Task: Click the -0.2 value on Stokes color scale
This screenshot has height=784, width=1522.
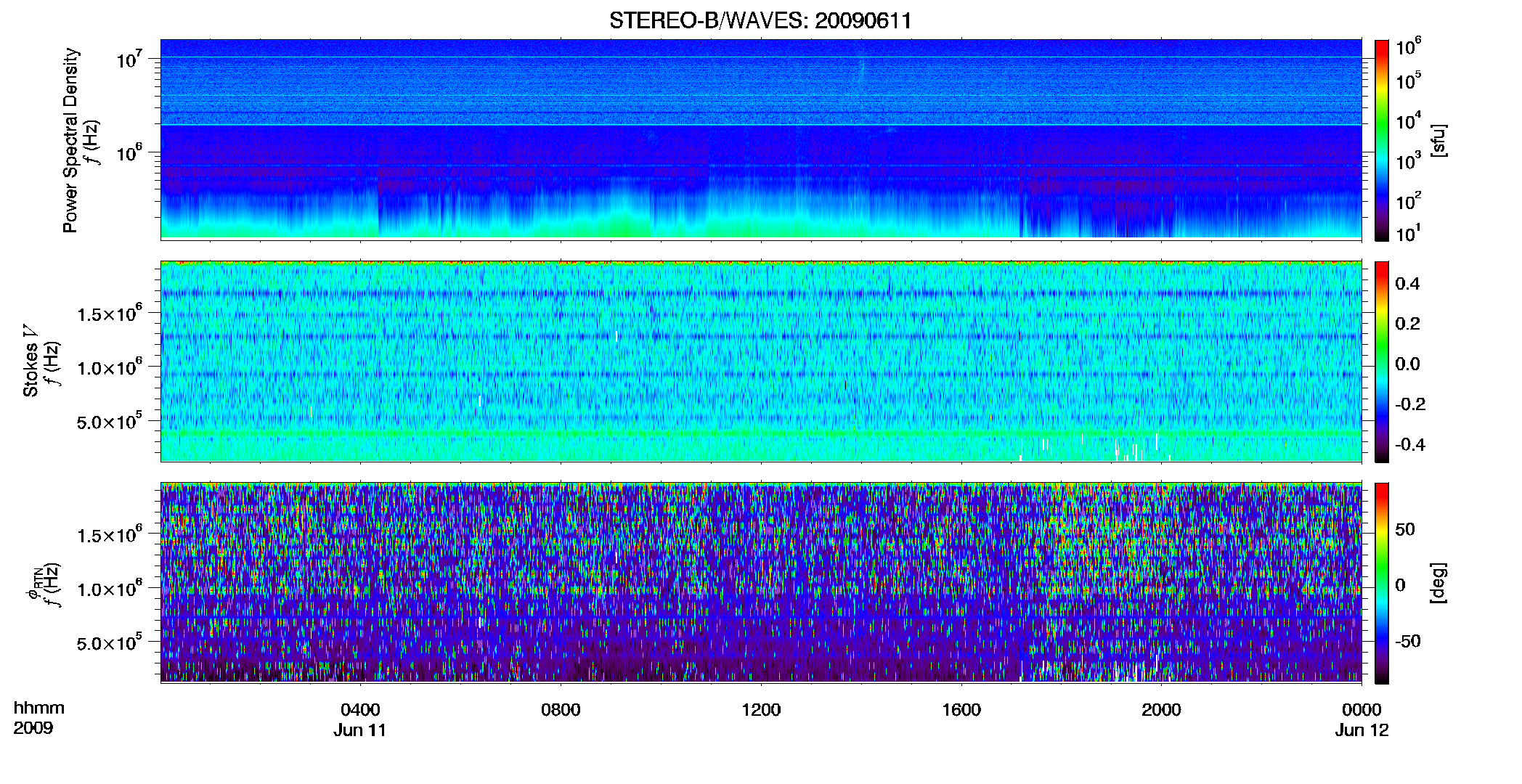Action: tap(1410, 404)
